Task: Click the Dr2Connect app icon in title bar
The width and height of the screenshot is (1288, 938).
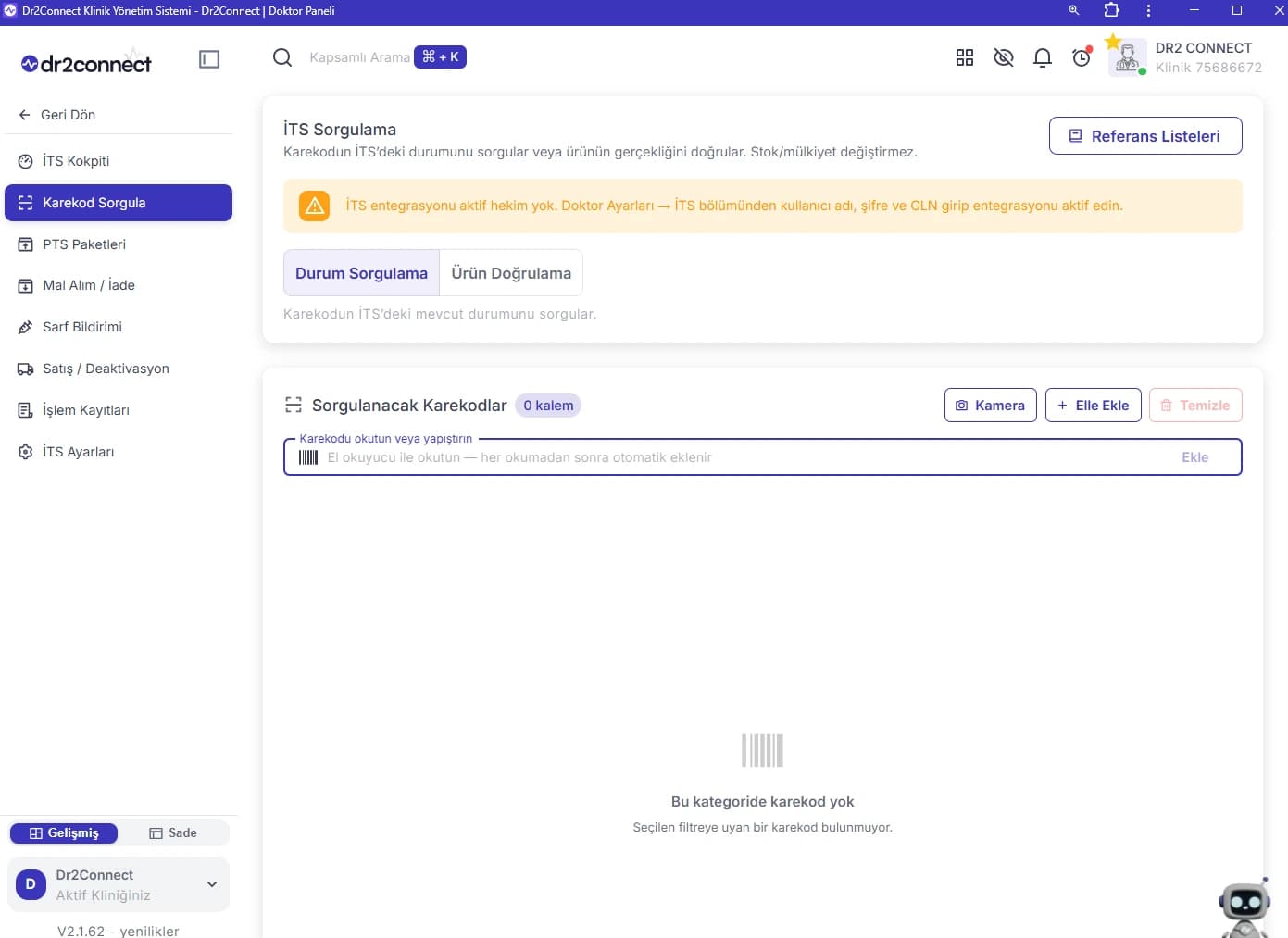Action: tap(10, 10)
